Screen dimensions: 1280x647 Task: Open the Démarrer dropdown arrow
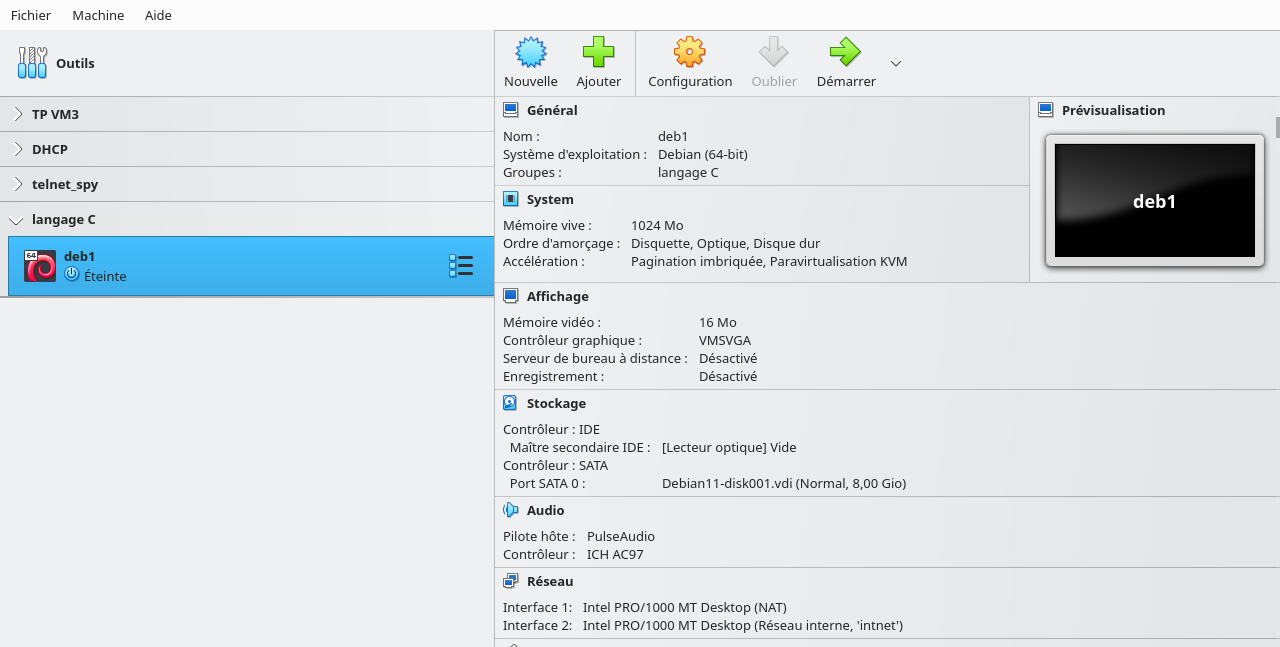click(896, 63)
